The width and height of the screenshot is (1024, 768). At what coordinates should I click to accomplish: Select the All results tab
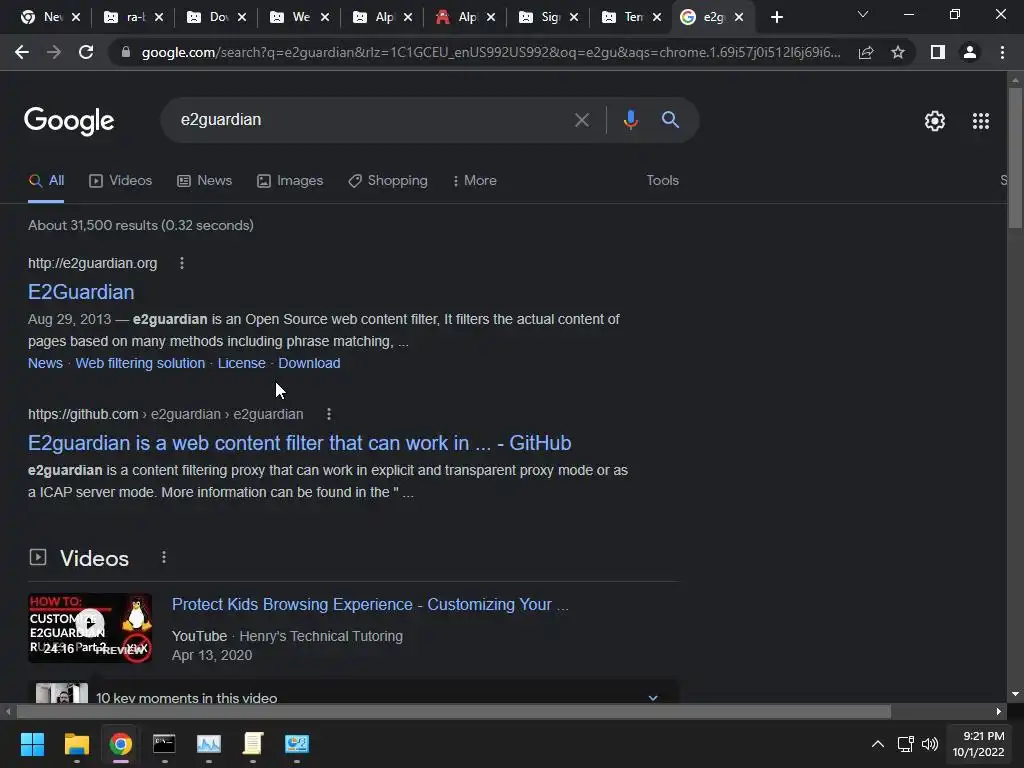click(x=46, y=181)
